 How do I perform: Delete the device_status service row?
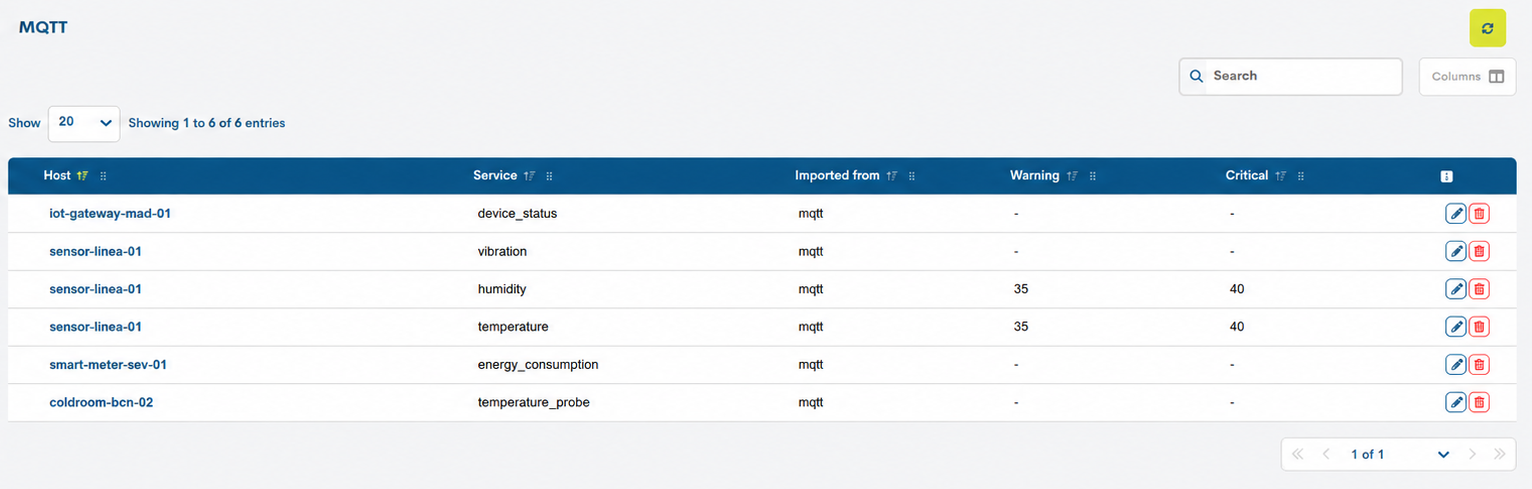(x=1479, y=213)
